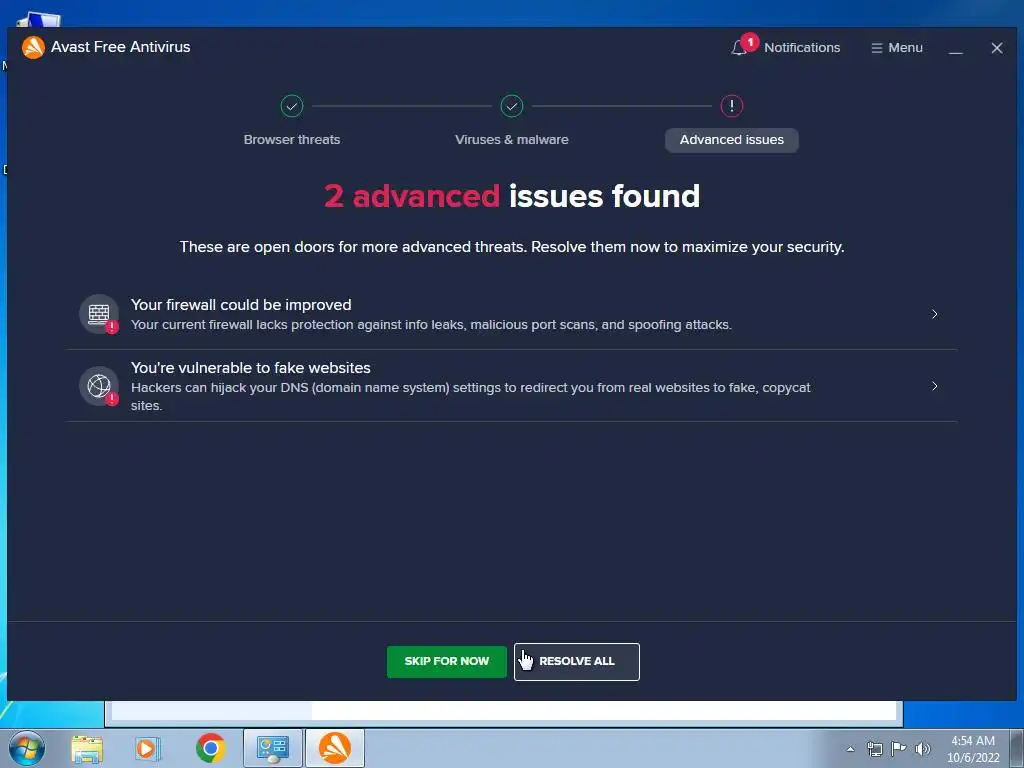
Task: Switch to the Control Panel taskbar item
Action: pyautogui.click(x=273, y=748)
